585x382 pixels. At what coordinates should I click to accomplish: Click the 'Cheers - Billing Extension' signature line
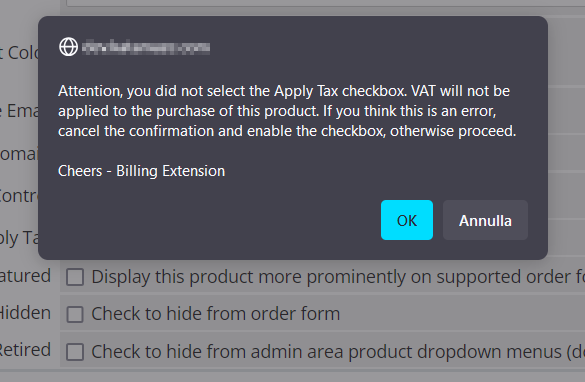coord(141,171)
